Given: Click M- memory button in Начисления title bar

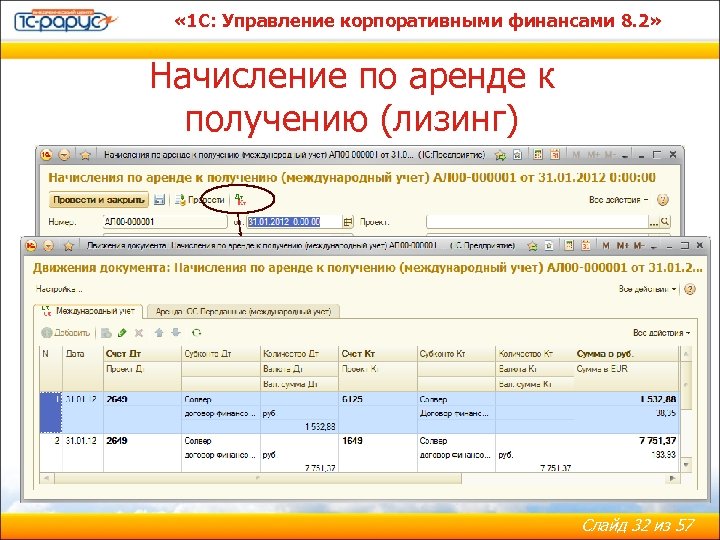Looking at the screenshot, I should [609, 155].
